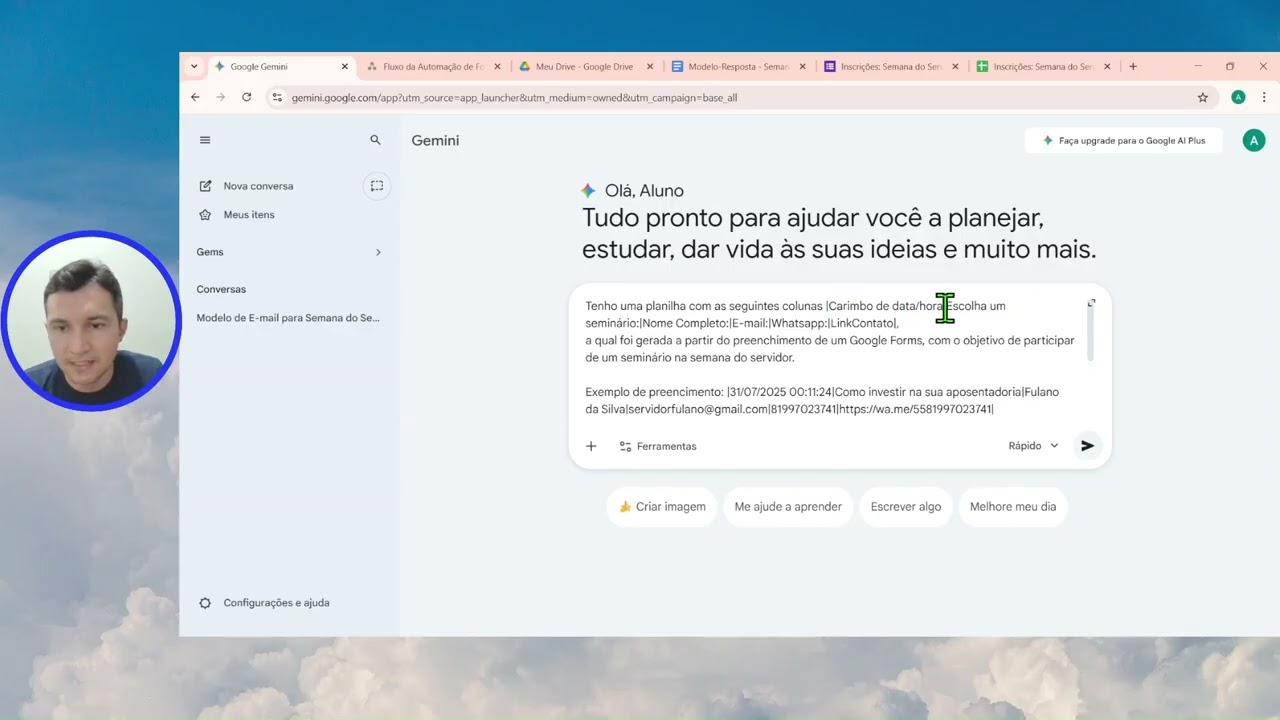Select the Escrever algo chip
Viewport: 1280px width, 720px height.
click(906, 507)
